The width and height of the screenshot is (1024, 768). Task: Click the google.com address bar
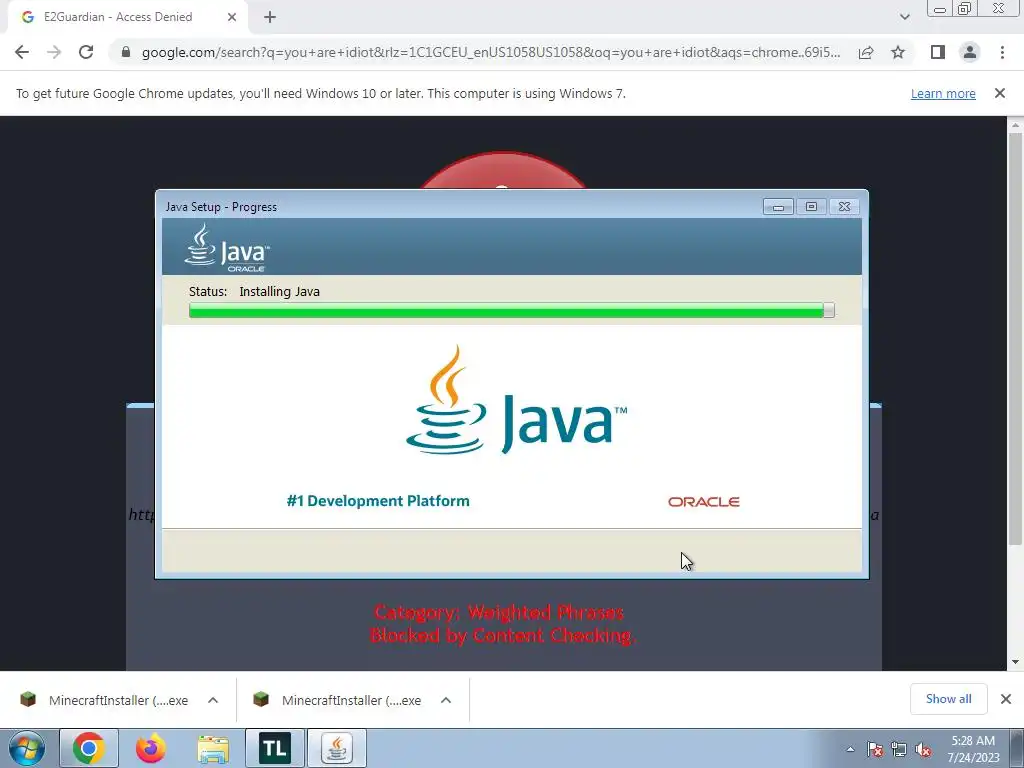[490, 52]
